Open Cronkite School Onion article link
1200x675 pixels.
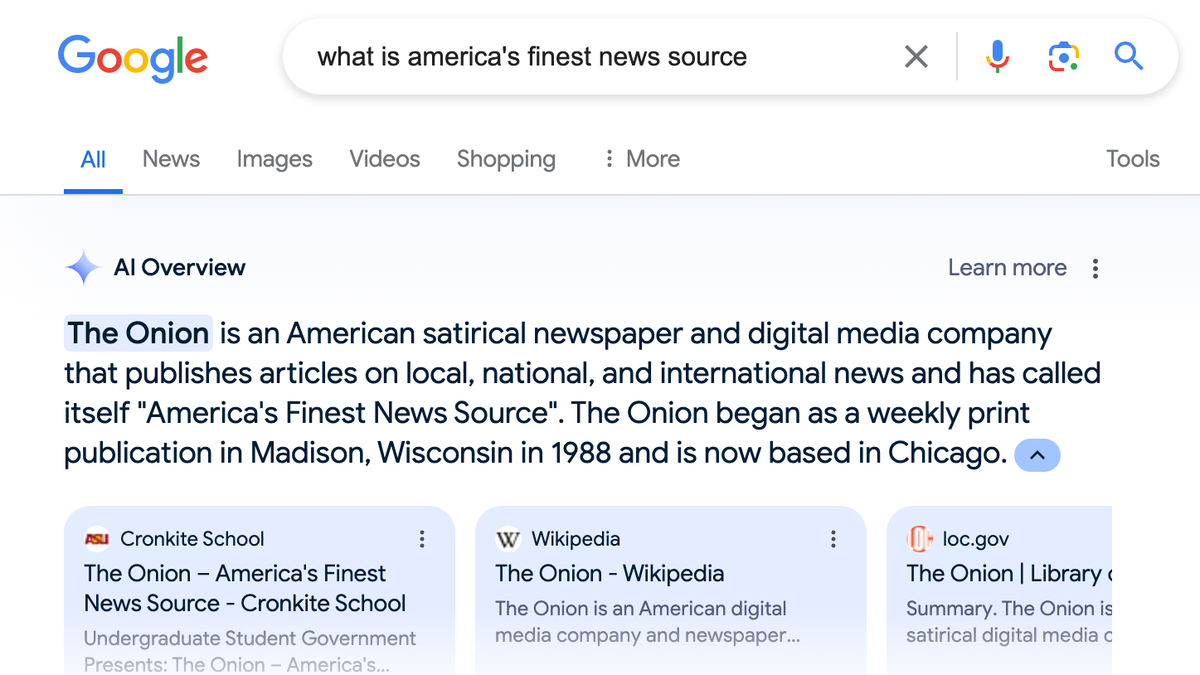244,588
